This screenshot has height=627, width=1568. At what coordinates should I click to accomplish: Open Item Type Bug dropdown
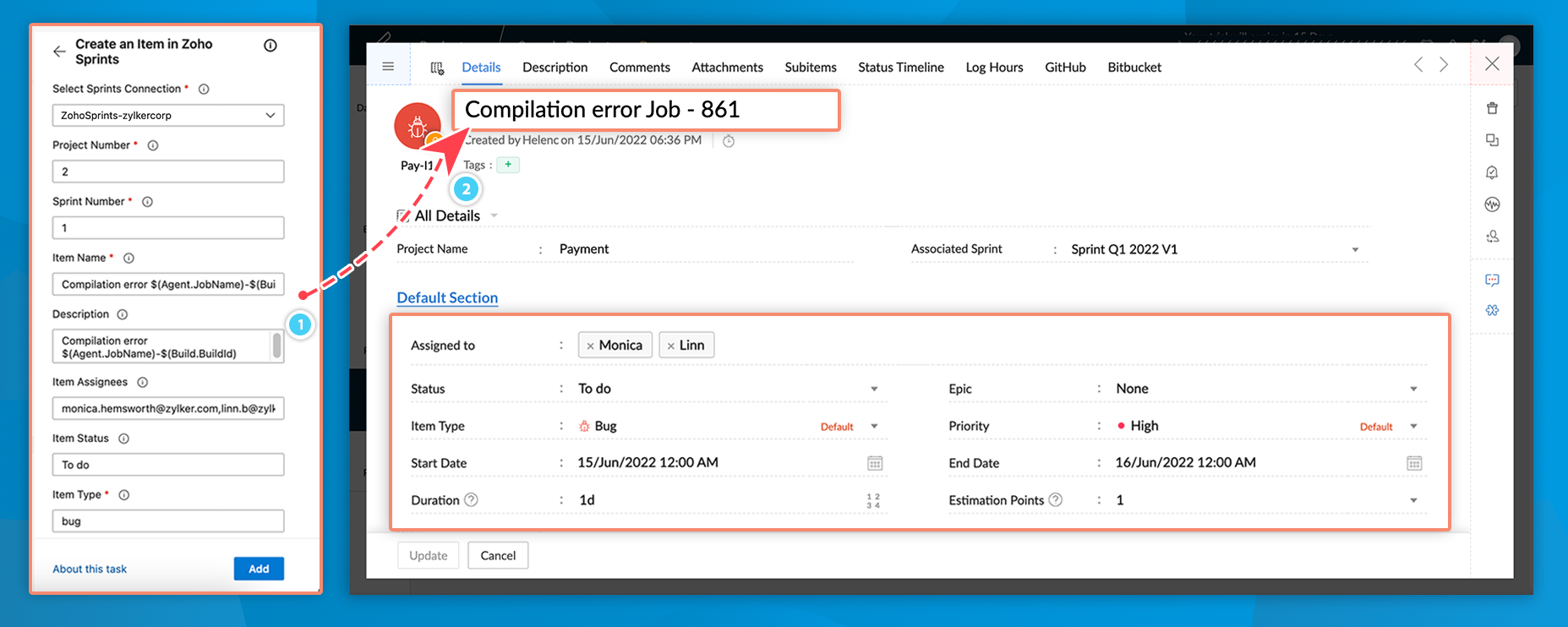pos(874,427)
